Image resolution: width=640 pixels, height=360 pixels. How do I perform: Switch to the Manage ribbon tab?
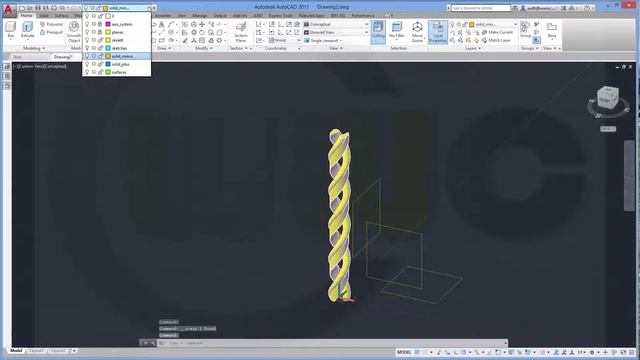click(x=200, y=16)
